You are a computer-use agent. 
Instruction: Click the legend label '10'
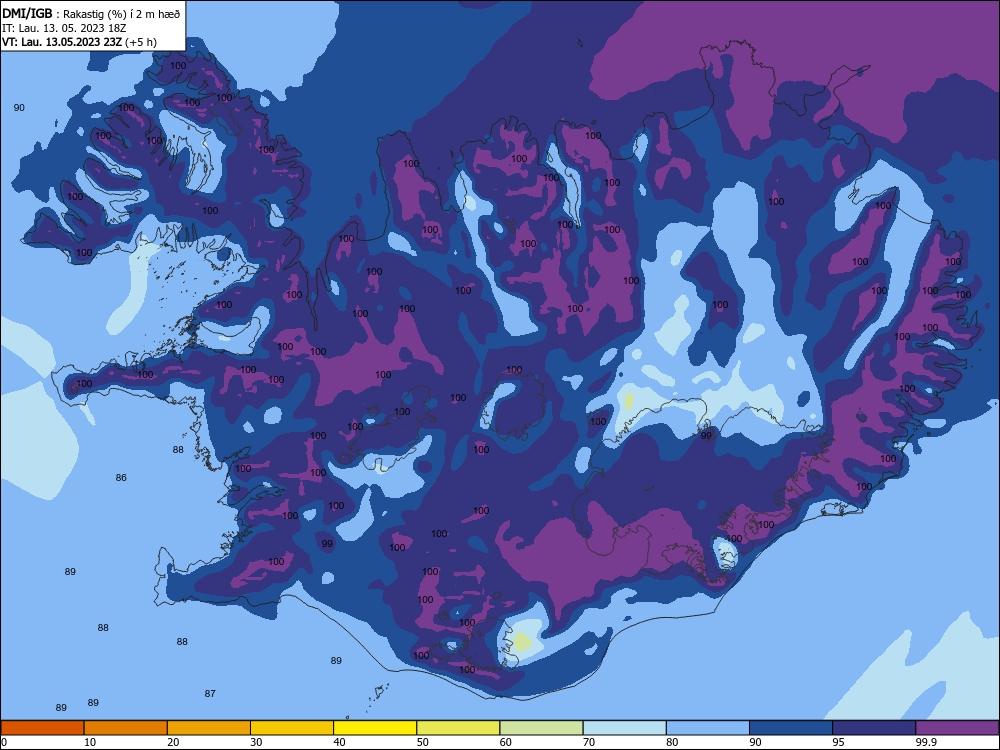click(90, 742)
